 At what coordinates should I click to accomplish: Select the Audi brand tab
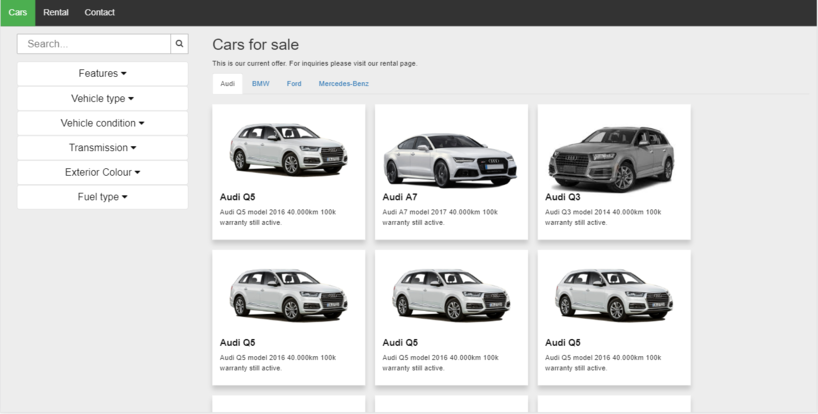pyautogui.click(x=227, y=84)
